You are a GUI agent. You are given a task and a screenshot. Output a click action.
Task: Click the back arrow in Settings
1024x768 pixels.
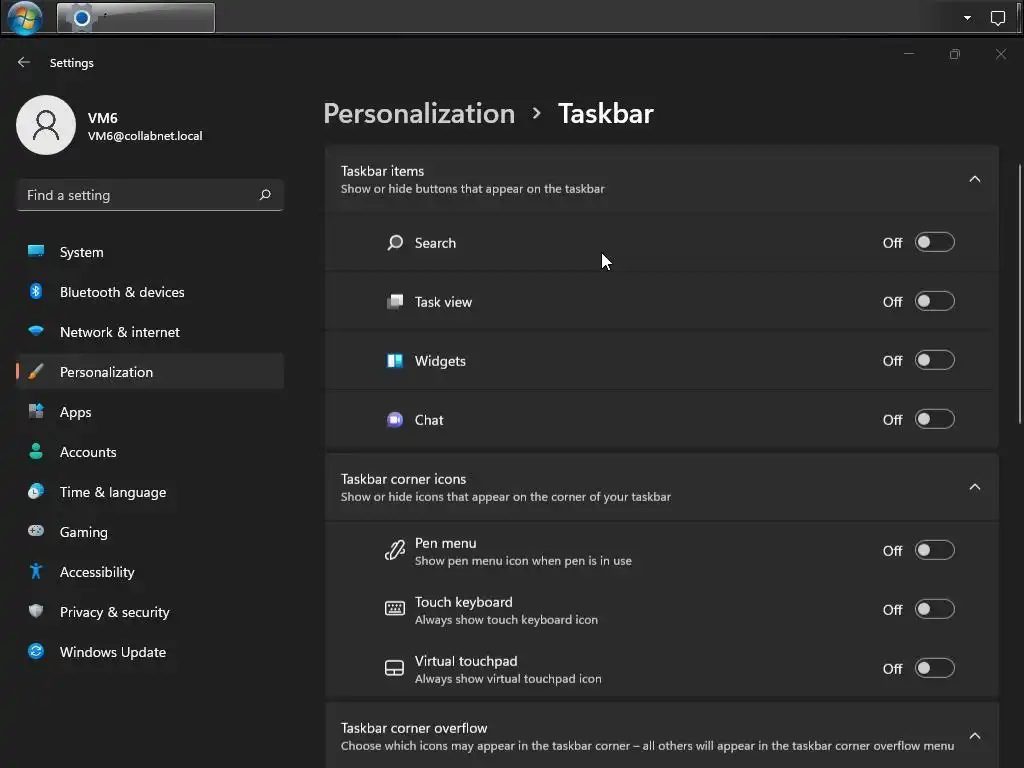(x=24, y=62)
